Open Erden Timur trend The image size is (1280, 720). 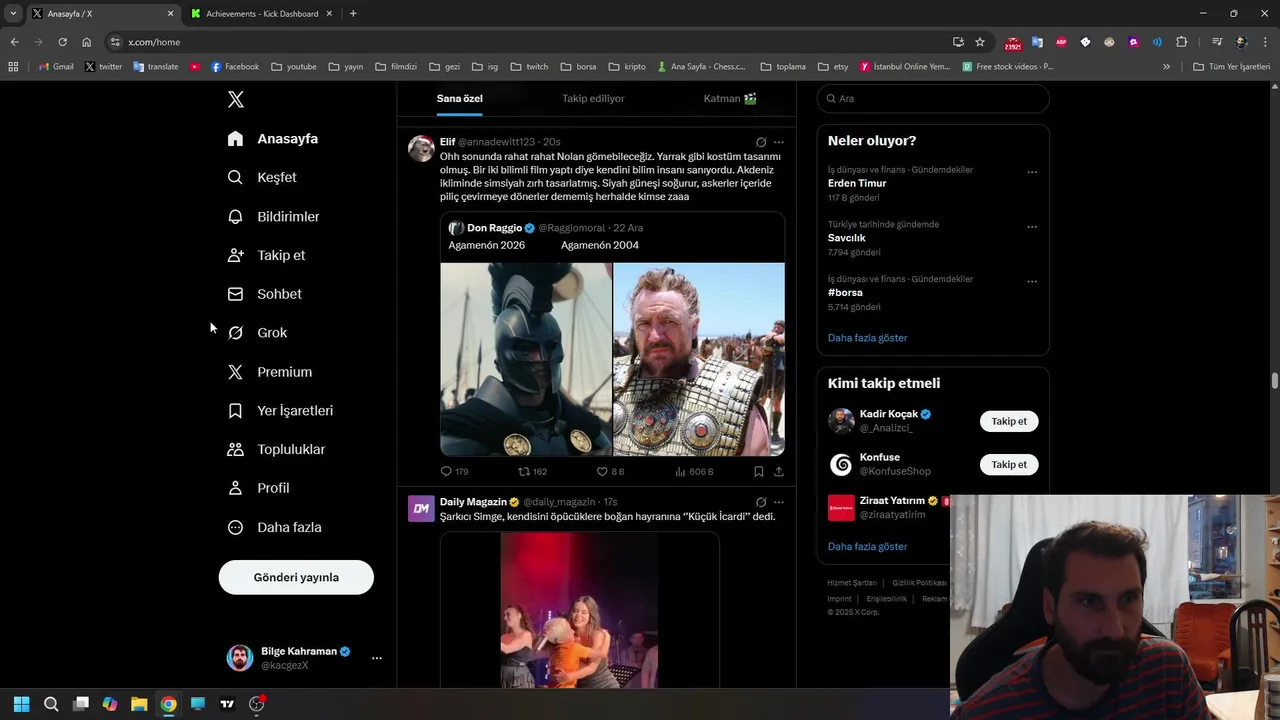click(857, 183)
